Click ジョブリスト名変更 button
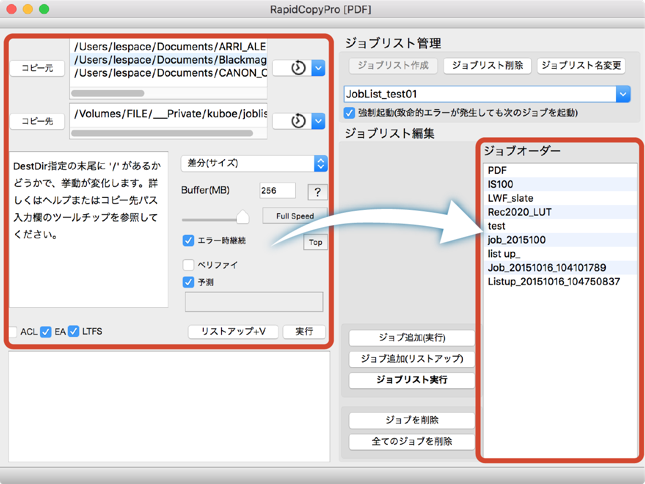Screen dimensions: 645x484 coord(581,65)
